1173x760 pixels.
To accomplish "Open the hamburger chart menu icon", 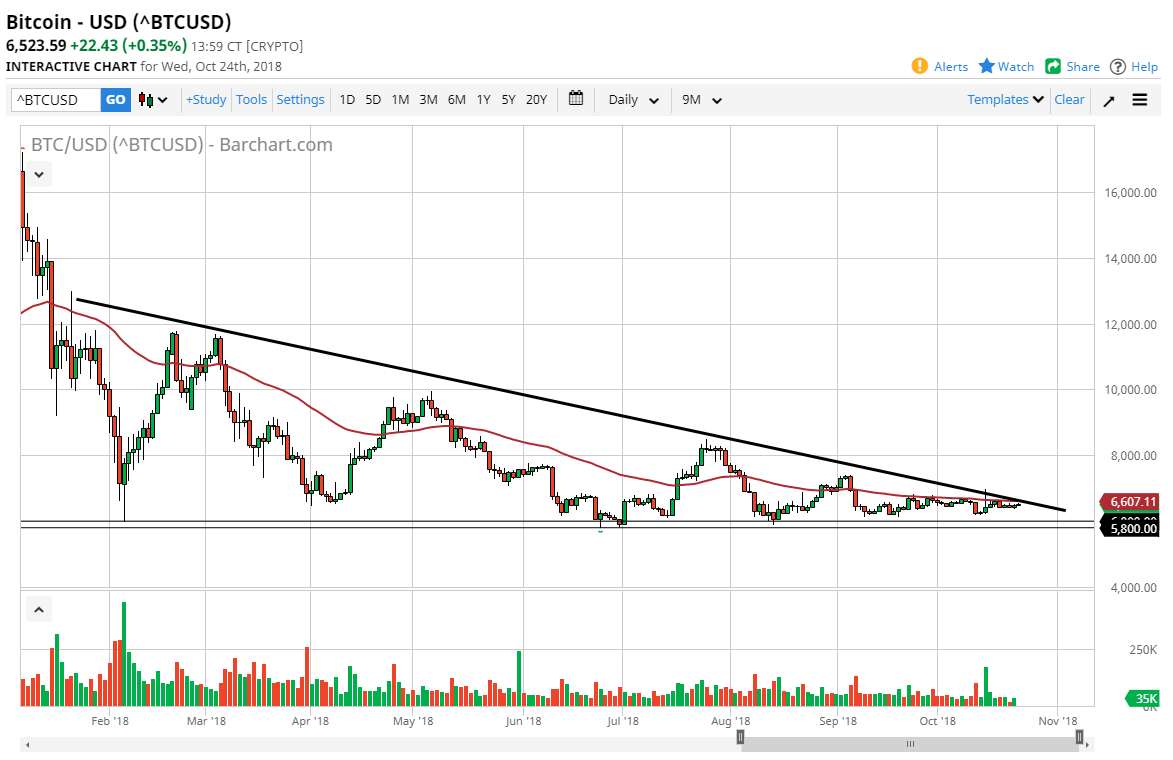I will click(1140, 99).
